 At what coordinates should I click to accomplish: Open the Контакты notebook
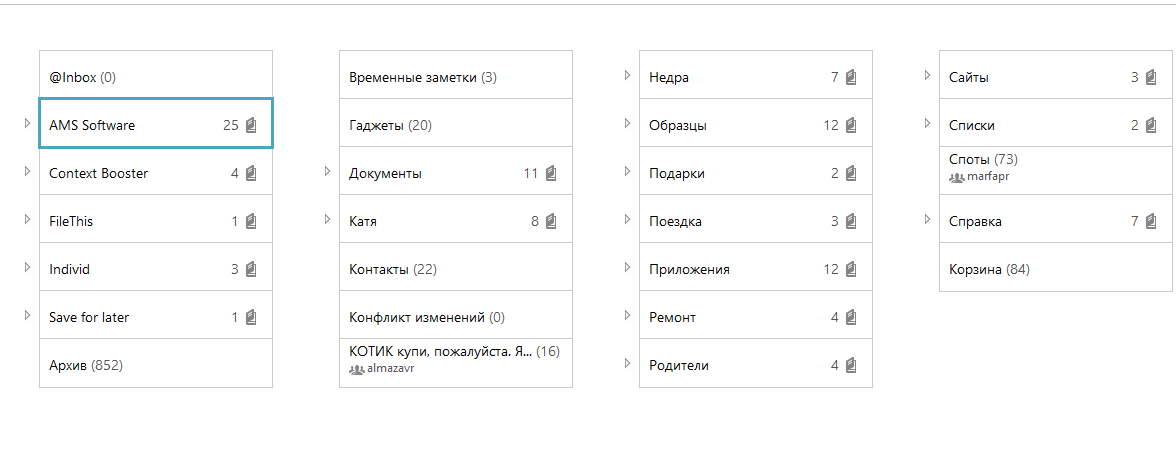pos(392,269)
